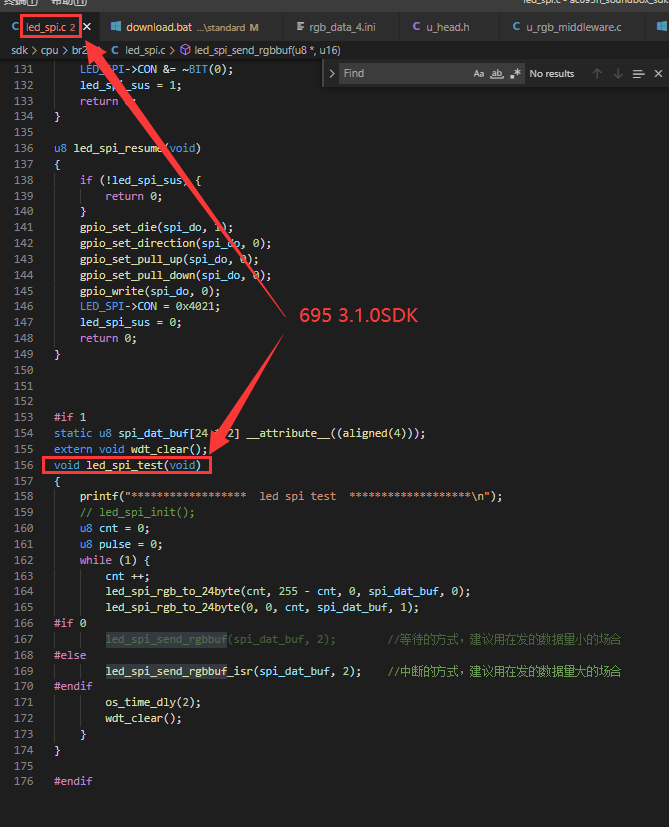This screenshot has height=827, width=669.
Task: Click led_spi_send_rgbbuf_isr call on line 169
Action: point(233,671)
